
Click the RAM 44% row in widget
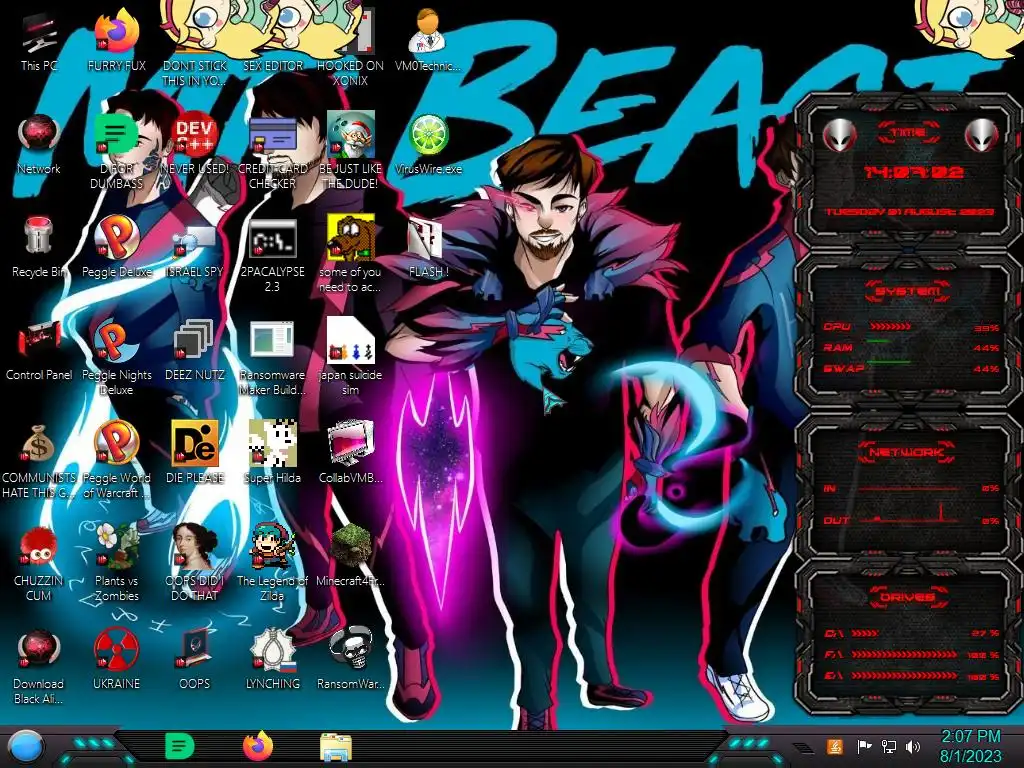912,347
